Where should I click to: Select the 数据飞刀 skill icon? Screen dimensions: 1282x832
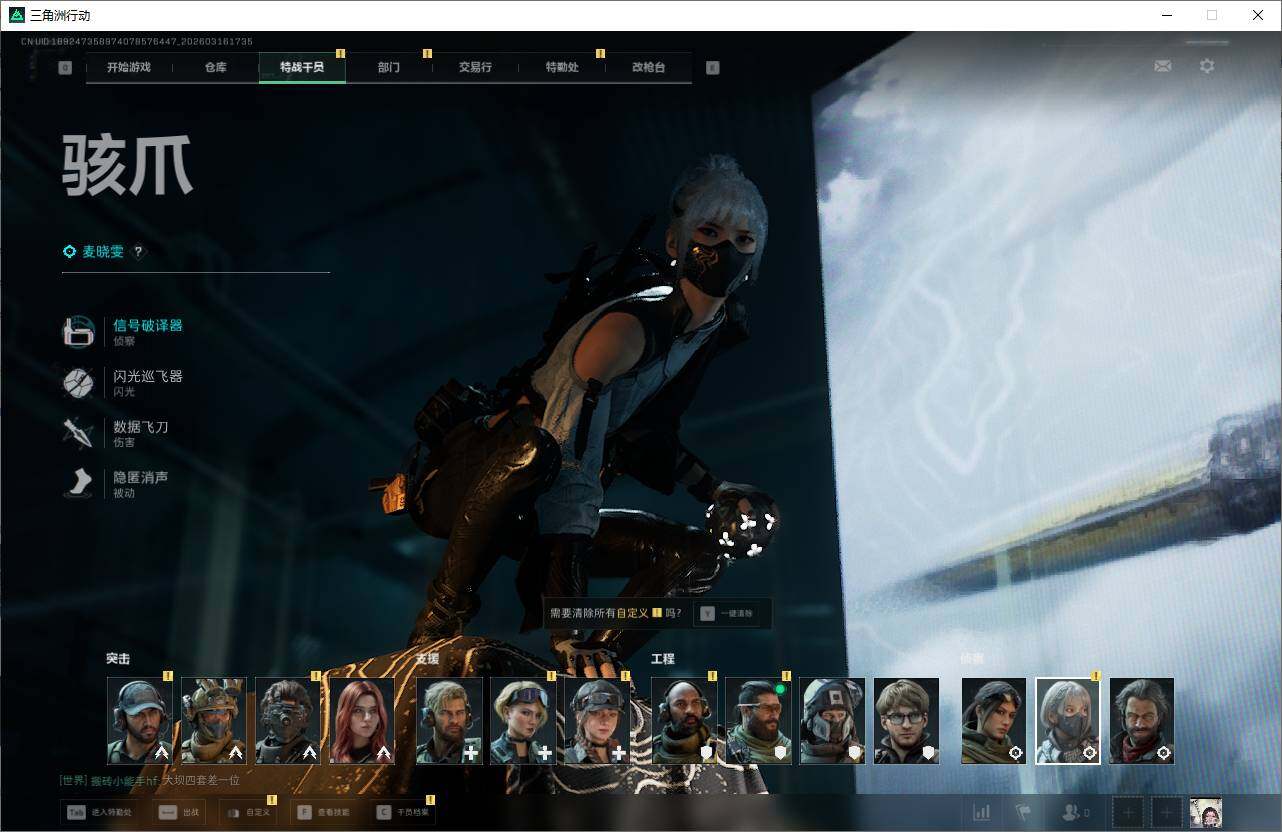(x=79, y=433)
